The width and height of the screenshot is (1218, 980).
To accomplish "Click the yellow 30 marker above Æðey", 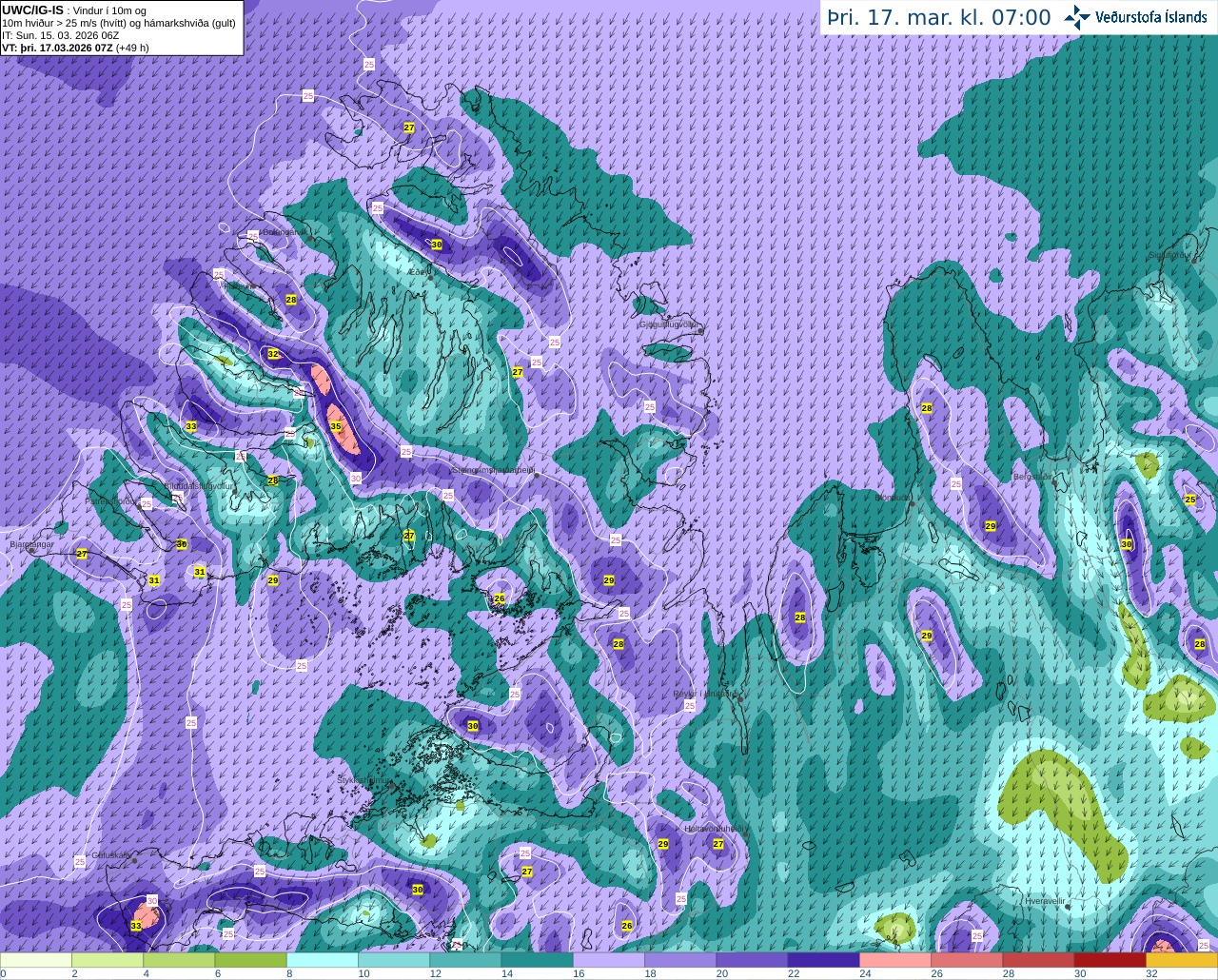I will pyautogui.click(x=436, y=245).
